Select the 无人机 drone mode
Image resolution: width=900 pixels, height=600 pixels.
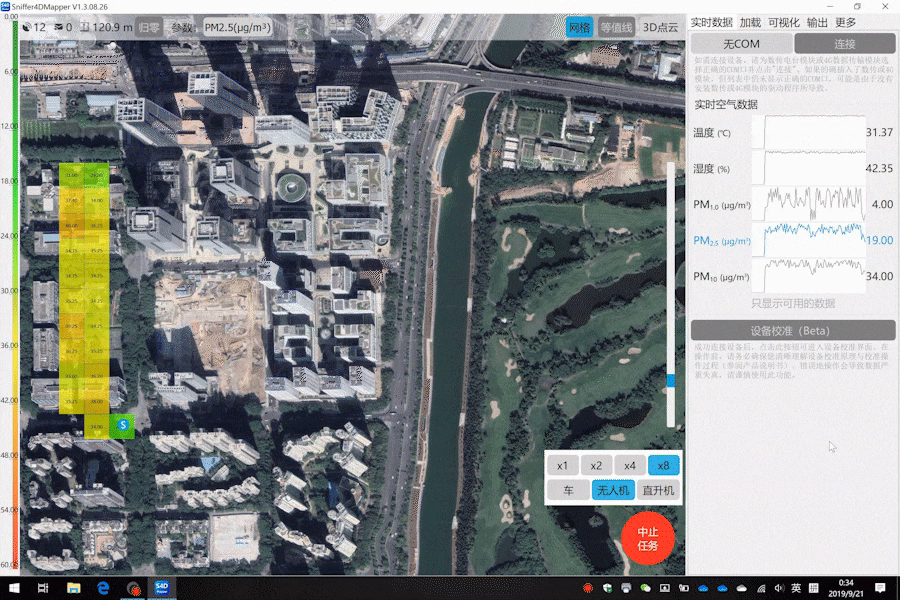(613, 490)
